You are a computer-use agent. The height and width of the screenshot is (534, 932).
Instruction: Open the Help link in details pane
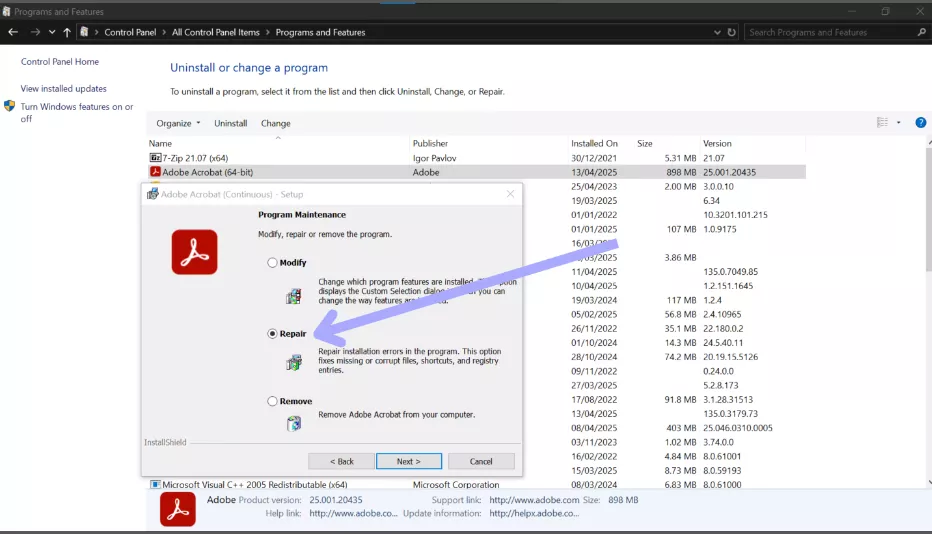[x=353, y=513]
